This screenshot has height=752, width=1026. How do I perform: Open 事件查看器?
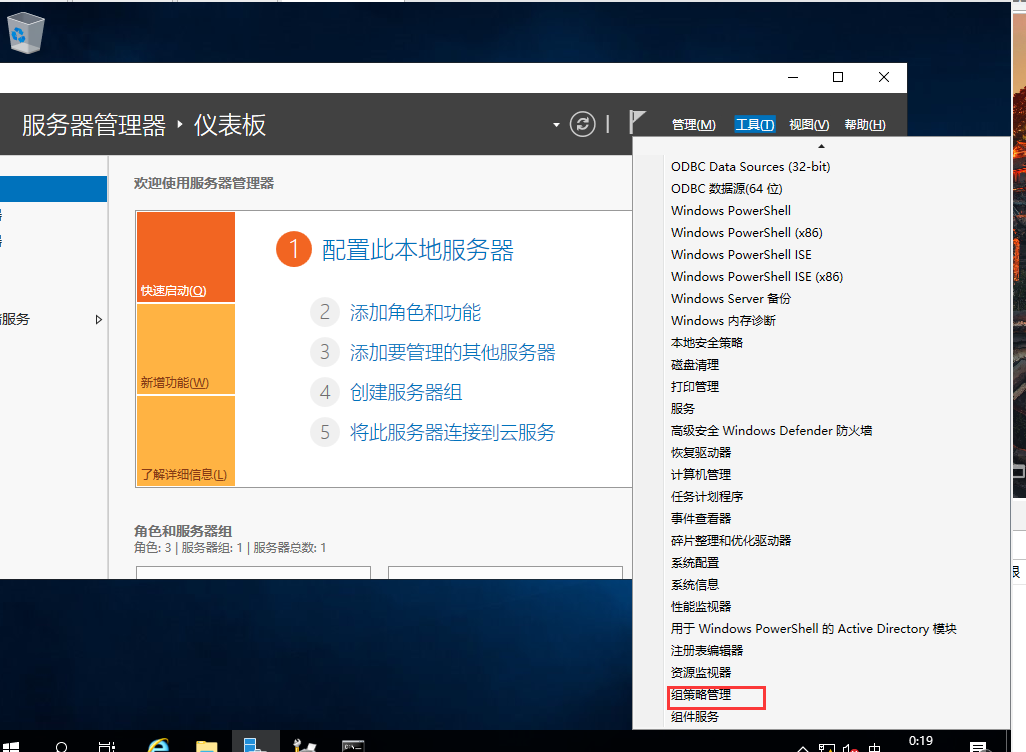[701, 518]
